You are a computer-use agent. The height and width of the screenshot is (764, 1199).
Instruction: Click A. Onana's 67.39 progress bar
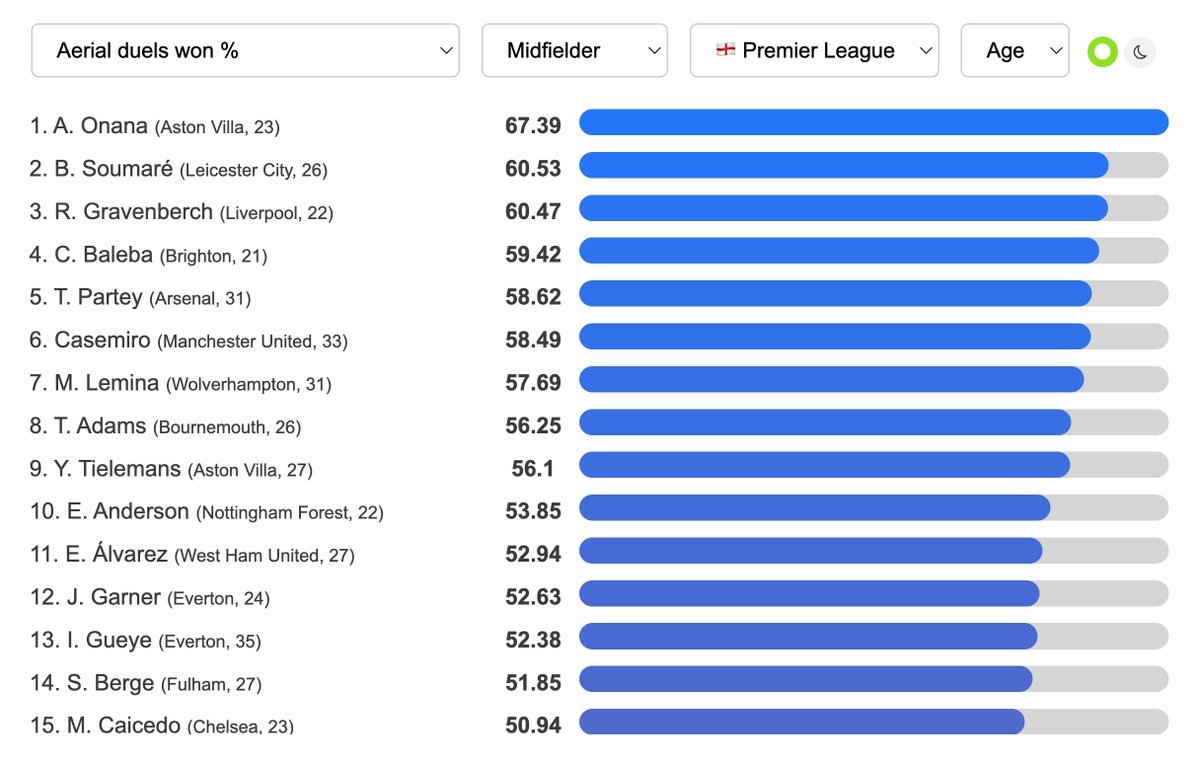(x=873, y=123)
